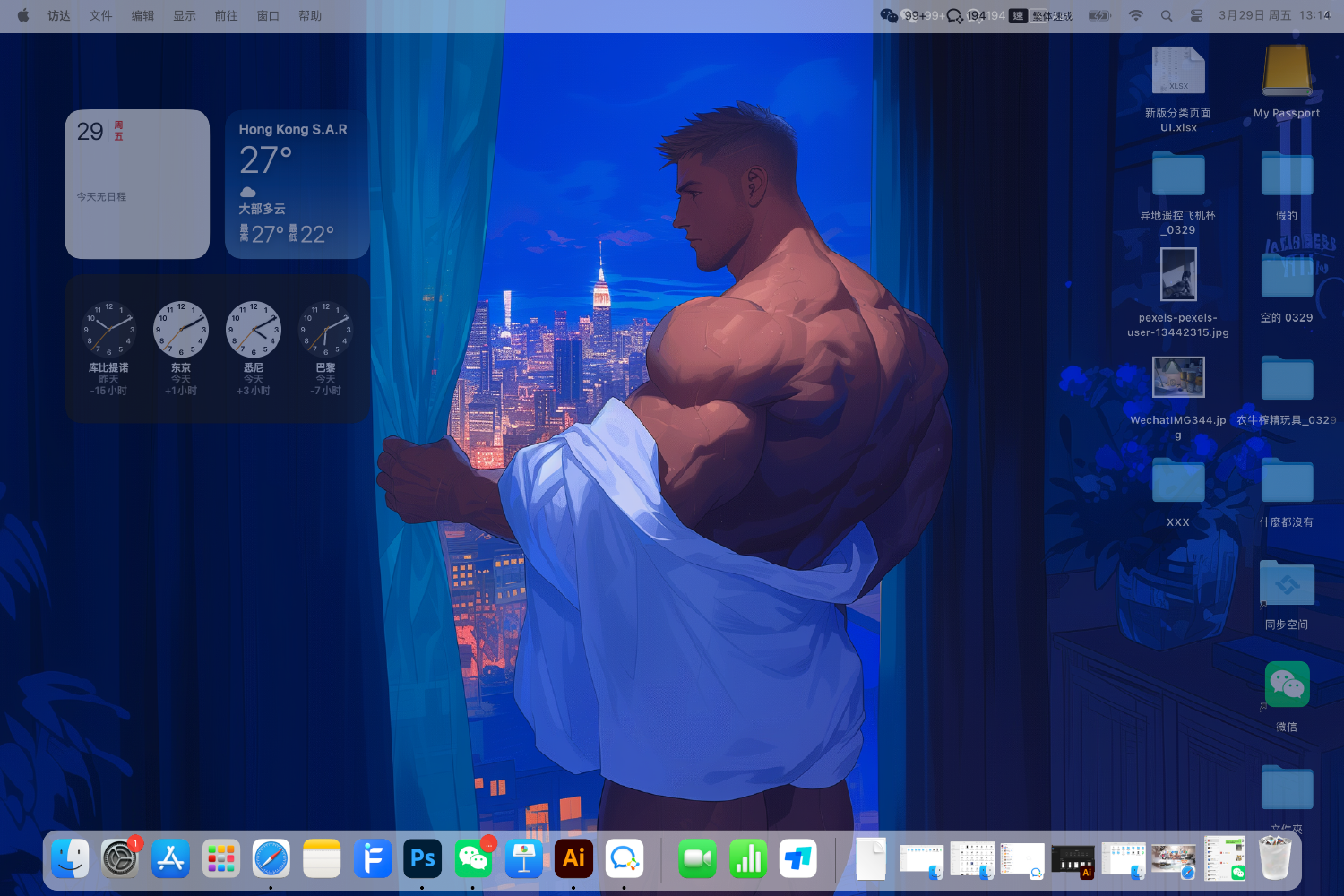Open Photoshop from the dock

(423, 858)
